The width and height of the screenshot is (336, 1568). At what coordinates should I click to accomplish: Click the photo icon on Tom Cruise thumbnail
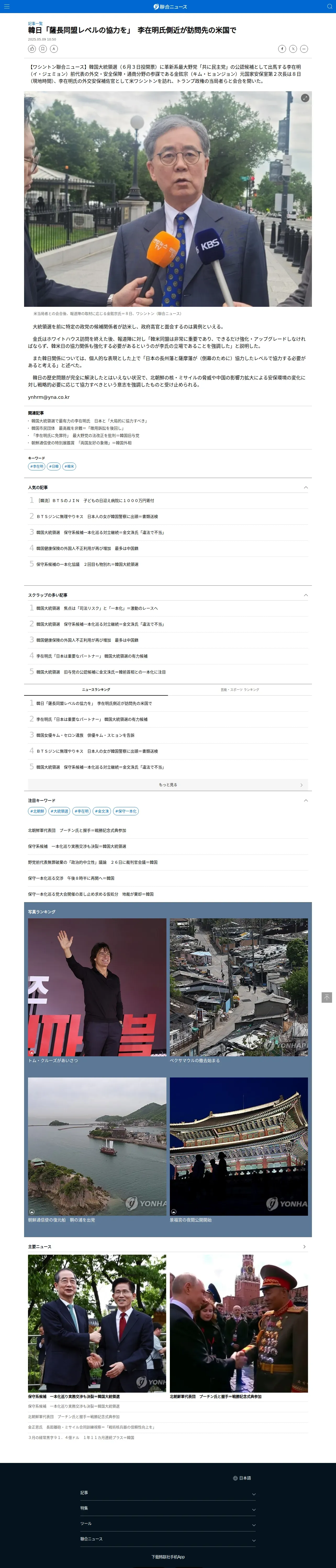pyautogui.click(x=32, y=1052)
